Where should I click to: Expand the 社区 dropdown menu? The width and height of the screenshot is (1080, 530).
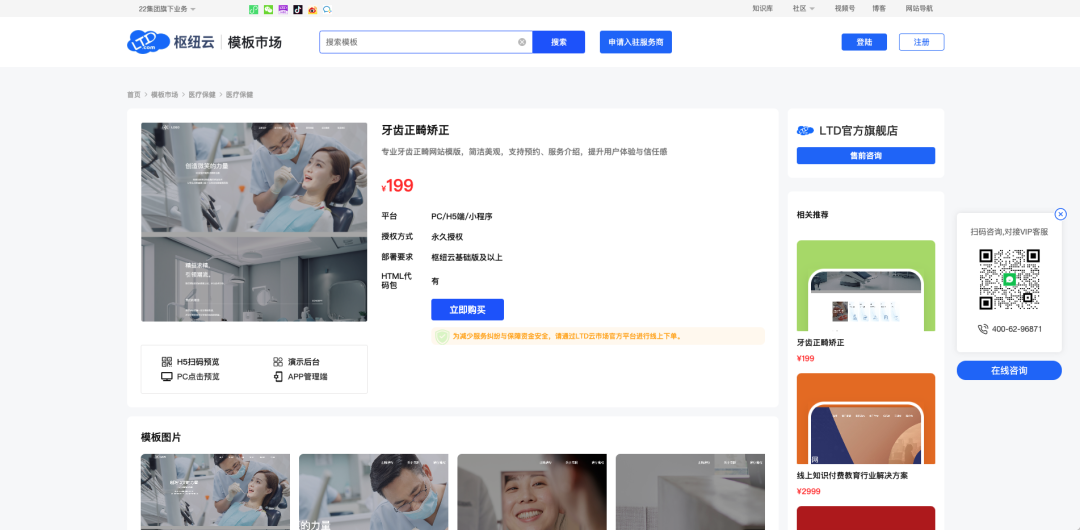pyautogui.click(x=803, y=9)
